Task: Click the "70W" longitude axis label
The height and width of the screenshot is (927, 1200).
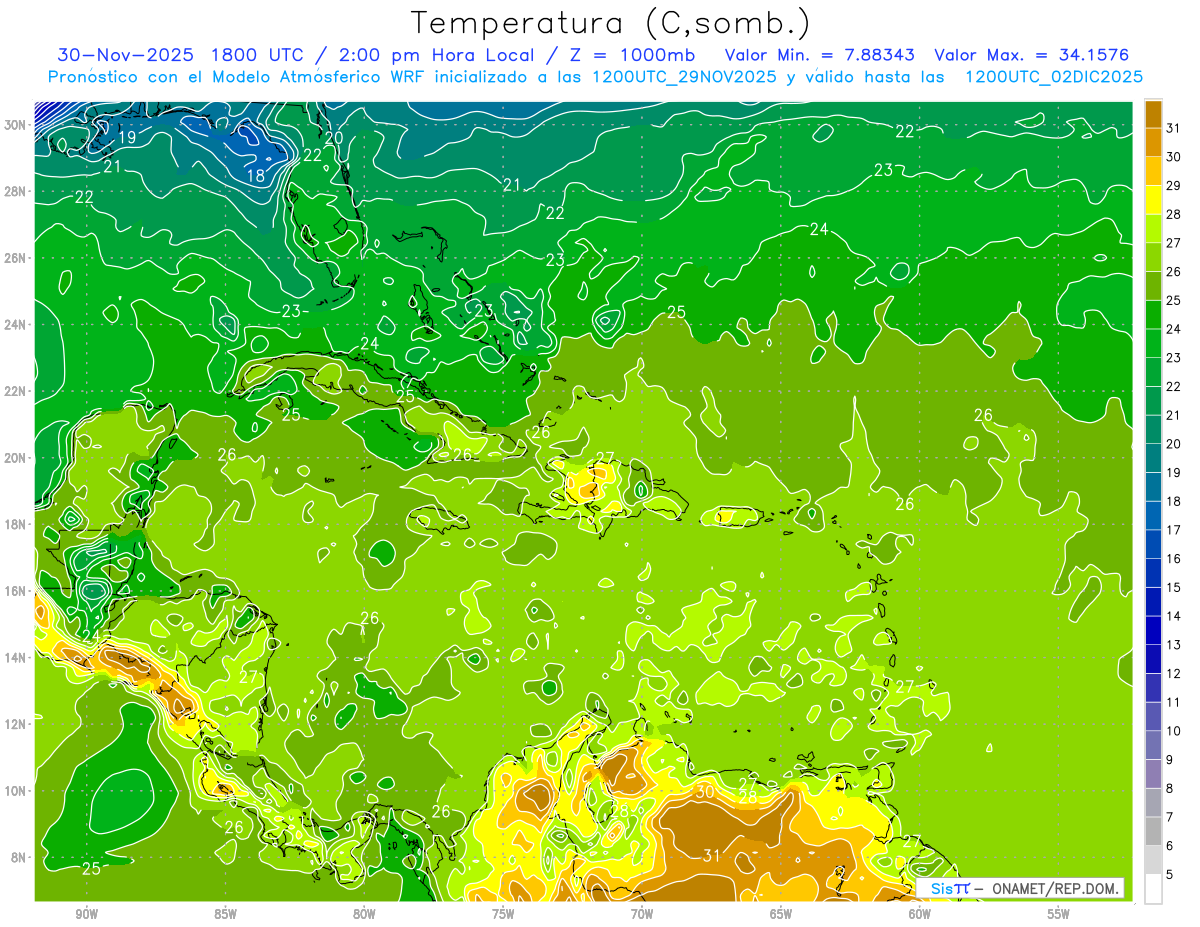Action: [x=642, y=914]
